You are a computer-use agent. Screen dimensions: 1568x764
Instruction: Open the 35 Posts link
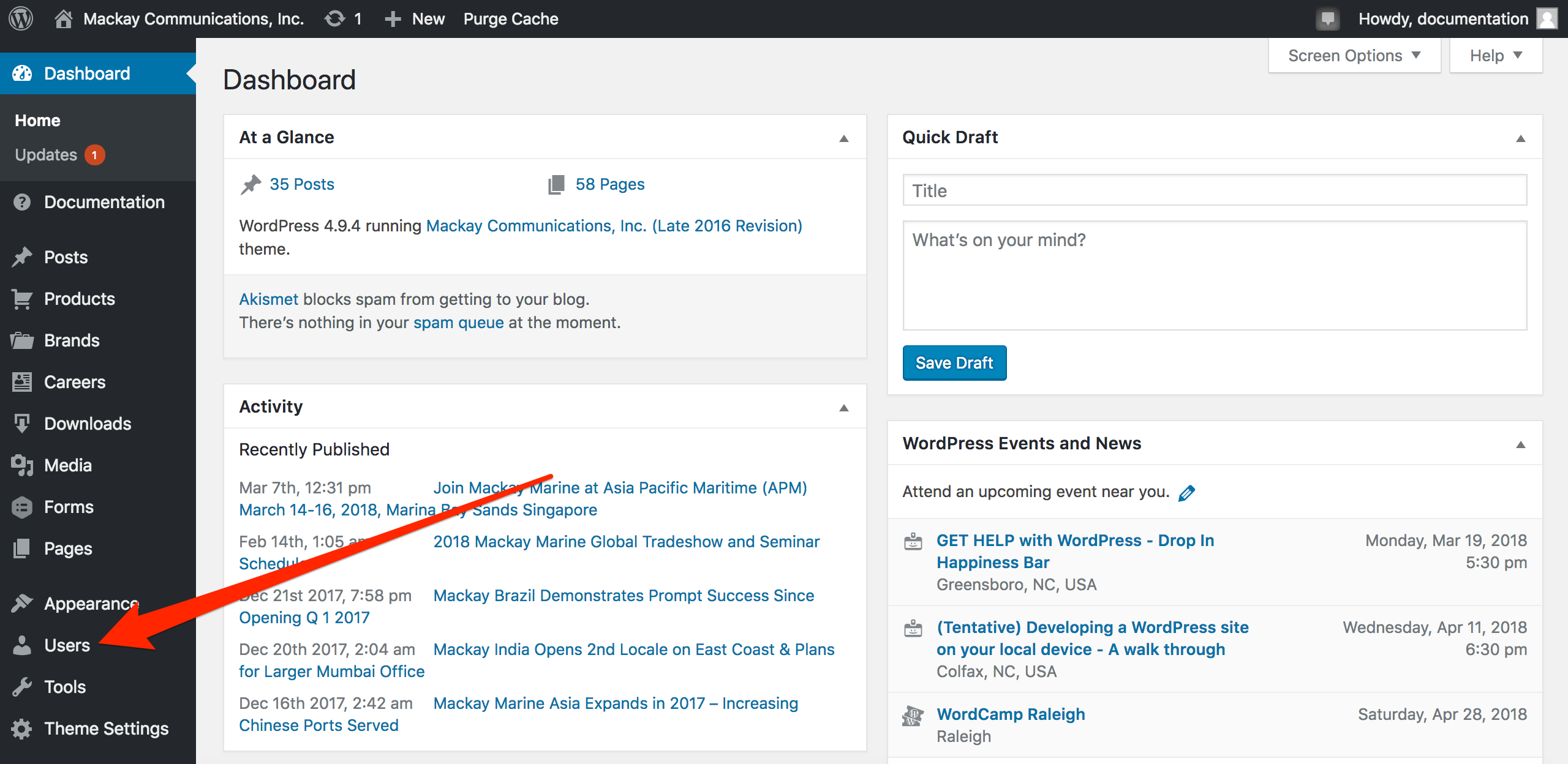point(302,184)
